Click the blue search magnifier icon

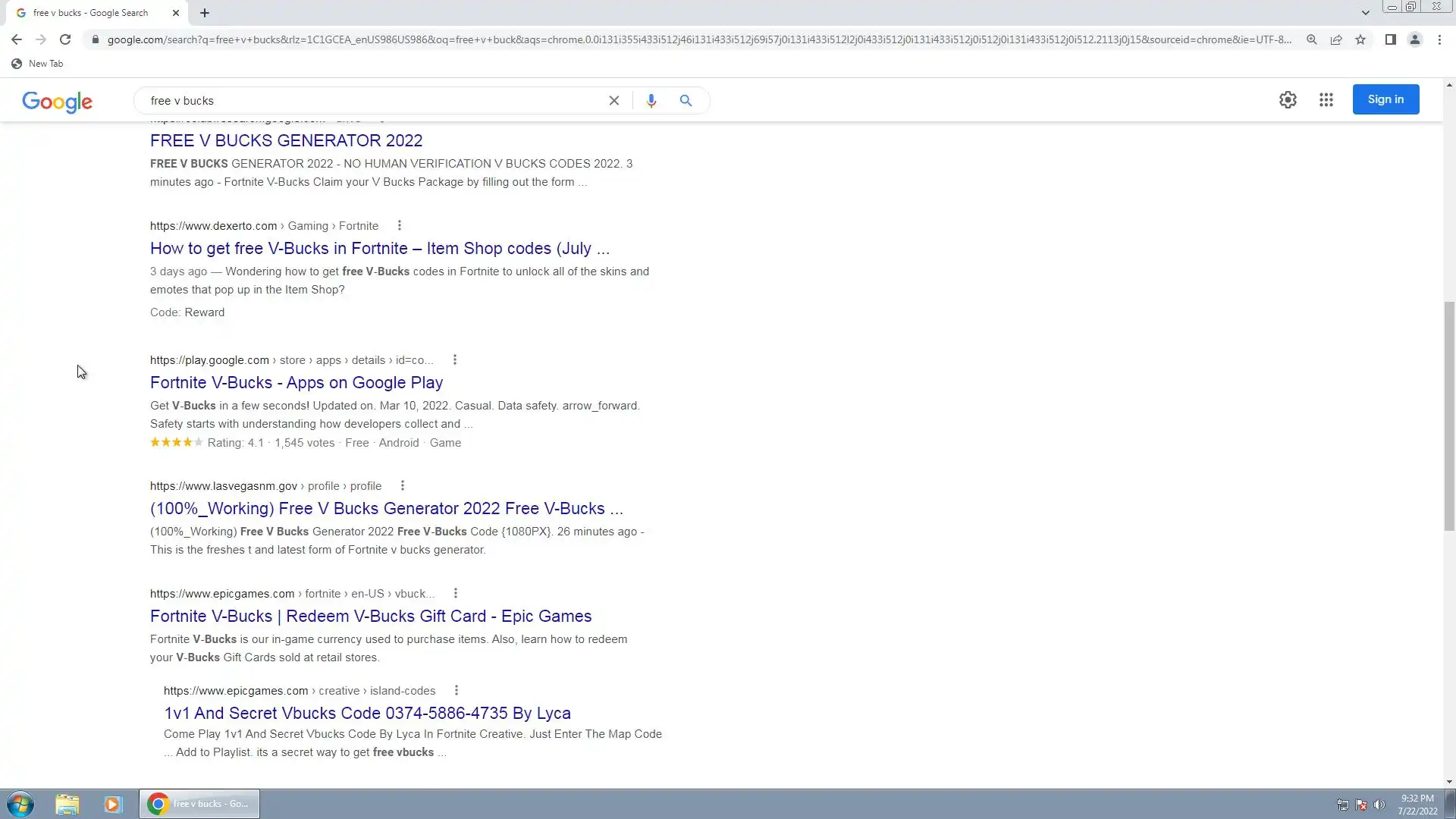[x=686, y=100]
